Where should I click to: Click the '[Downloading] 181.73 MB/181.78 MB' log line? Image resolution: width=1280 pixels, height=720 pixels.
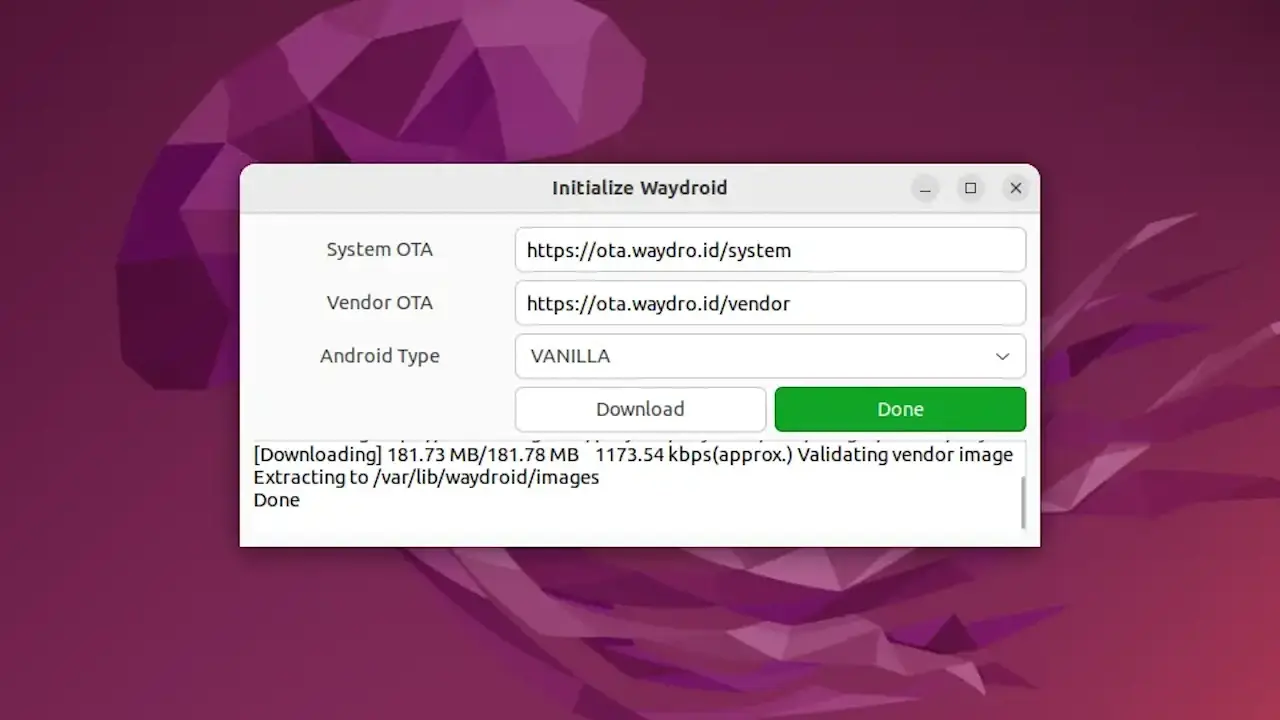[633, 455]
